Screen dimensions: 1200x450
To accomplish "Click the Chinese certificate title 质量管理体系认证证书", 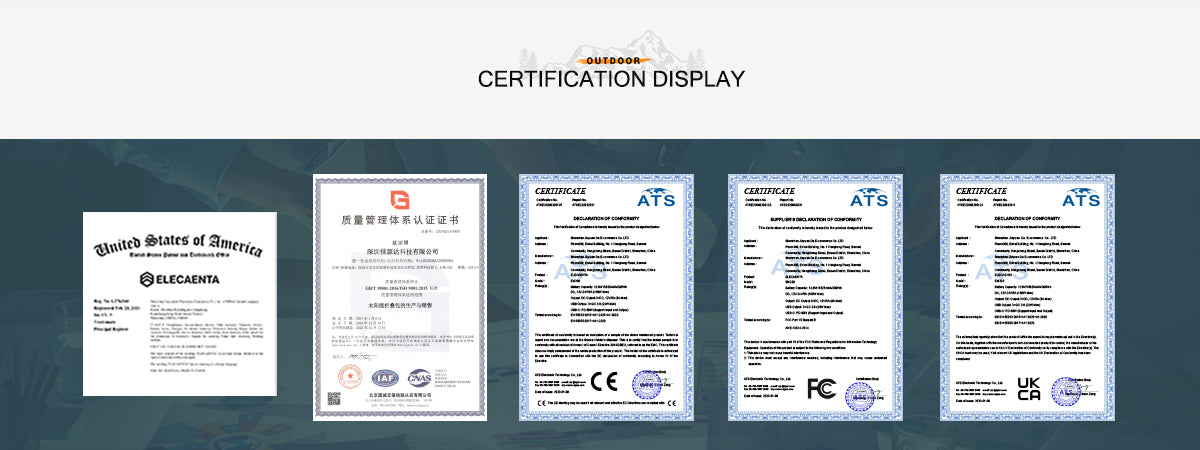I will [400, 219].
